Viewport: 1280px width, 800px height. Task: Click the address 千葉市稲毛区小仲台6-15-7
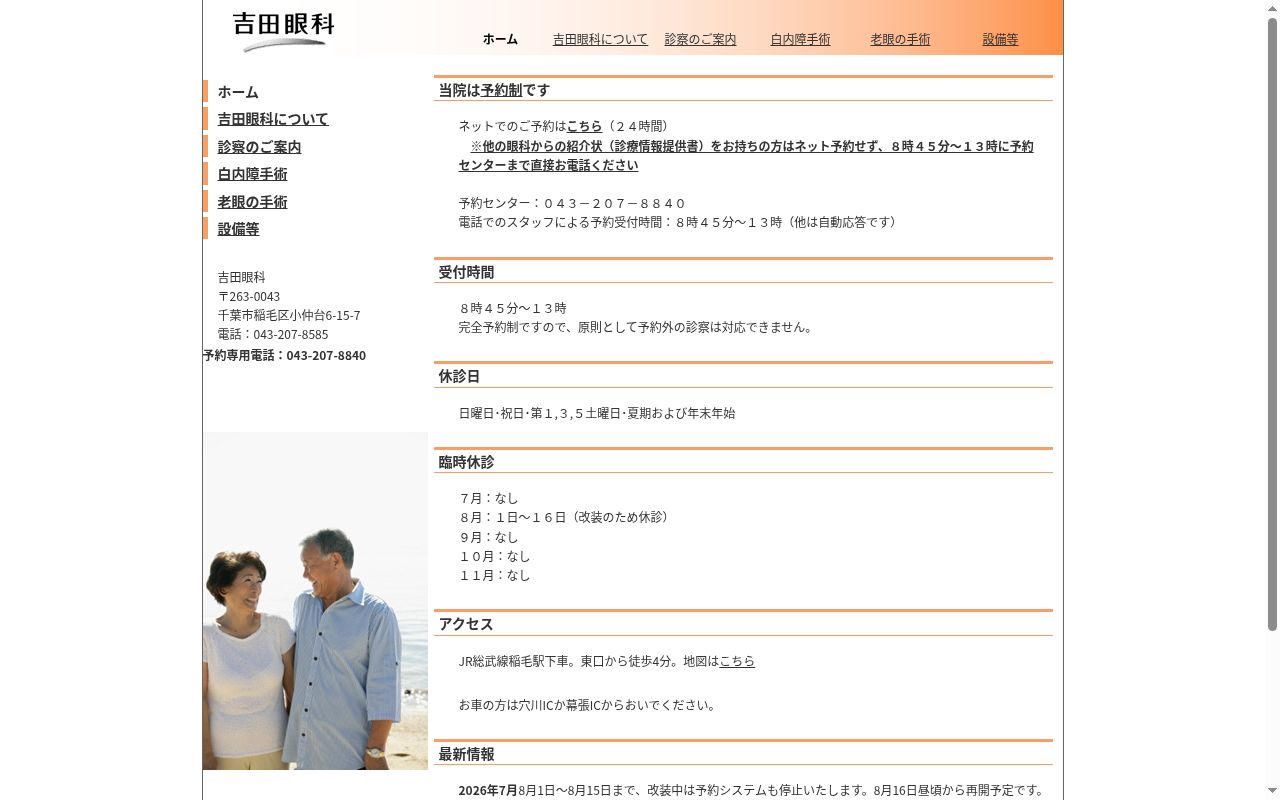(x=289, y=315)
